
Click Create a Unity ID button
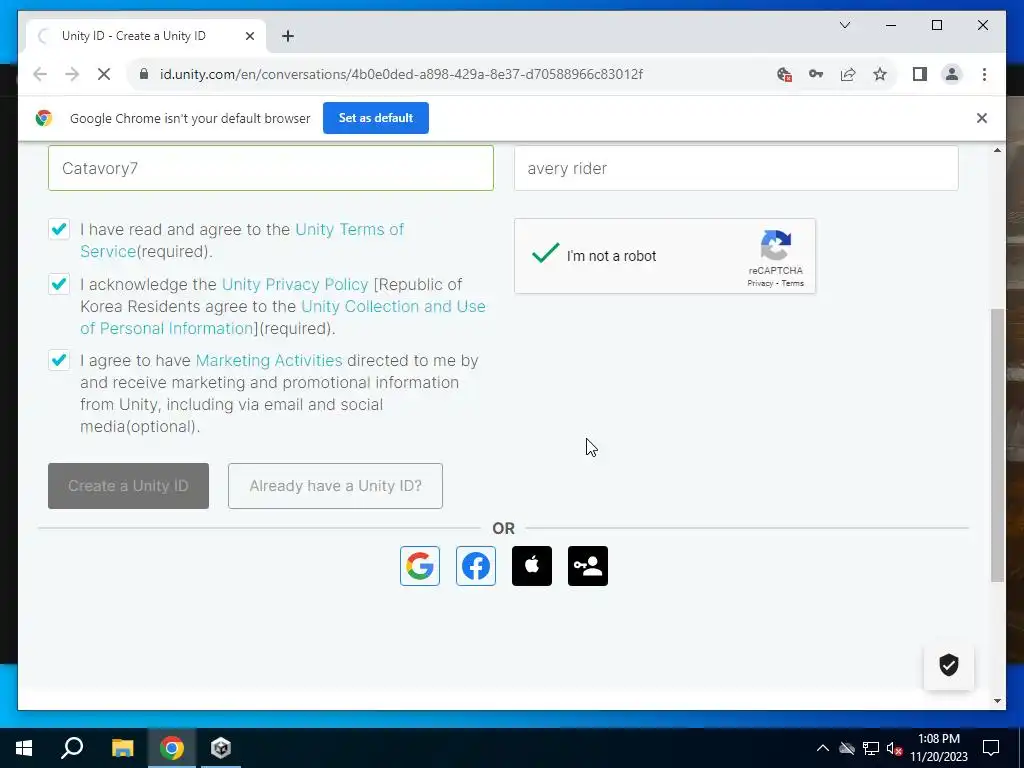click(x=128, y=486)
